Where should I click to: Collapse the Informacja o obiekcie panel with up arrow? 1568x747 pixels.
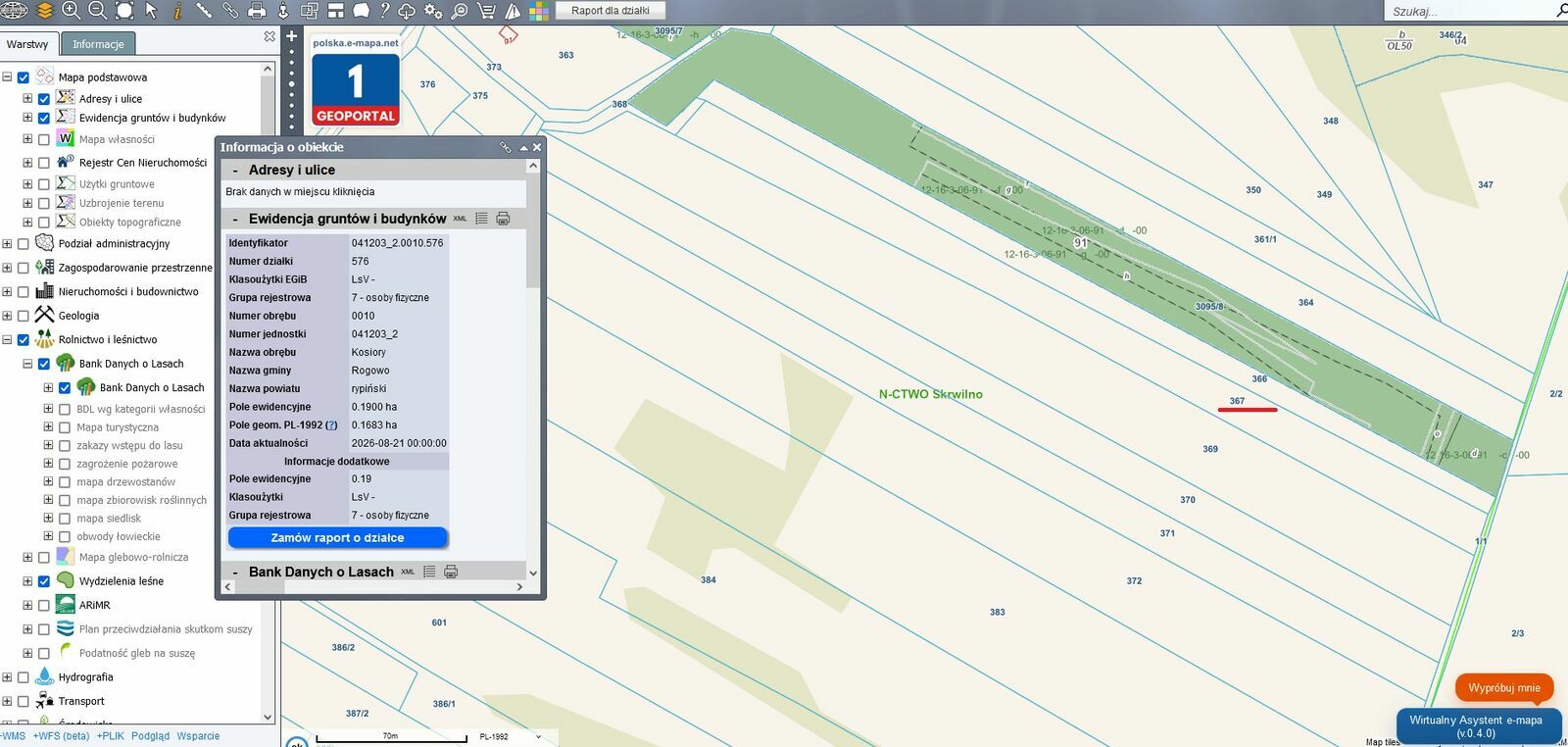pyautogui.click(x=523, y=147)
